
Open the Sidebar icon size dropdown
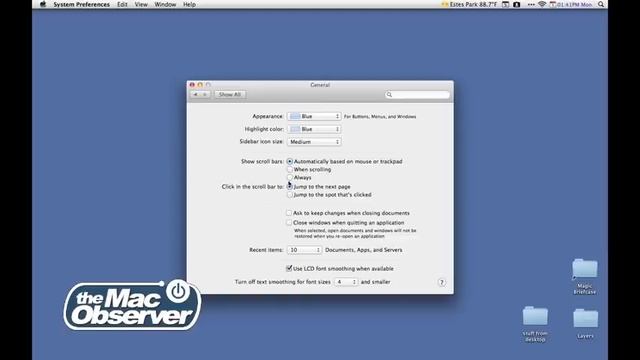314,142
